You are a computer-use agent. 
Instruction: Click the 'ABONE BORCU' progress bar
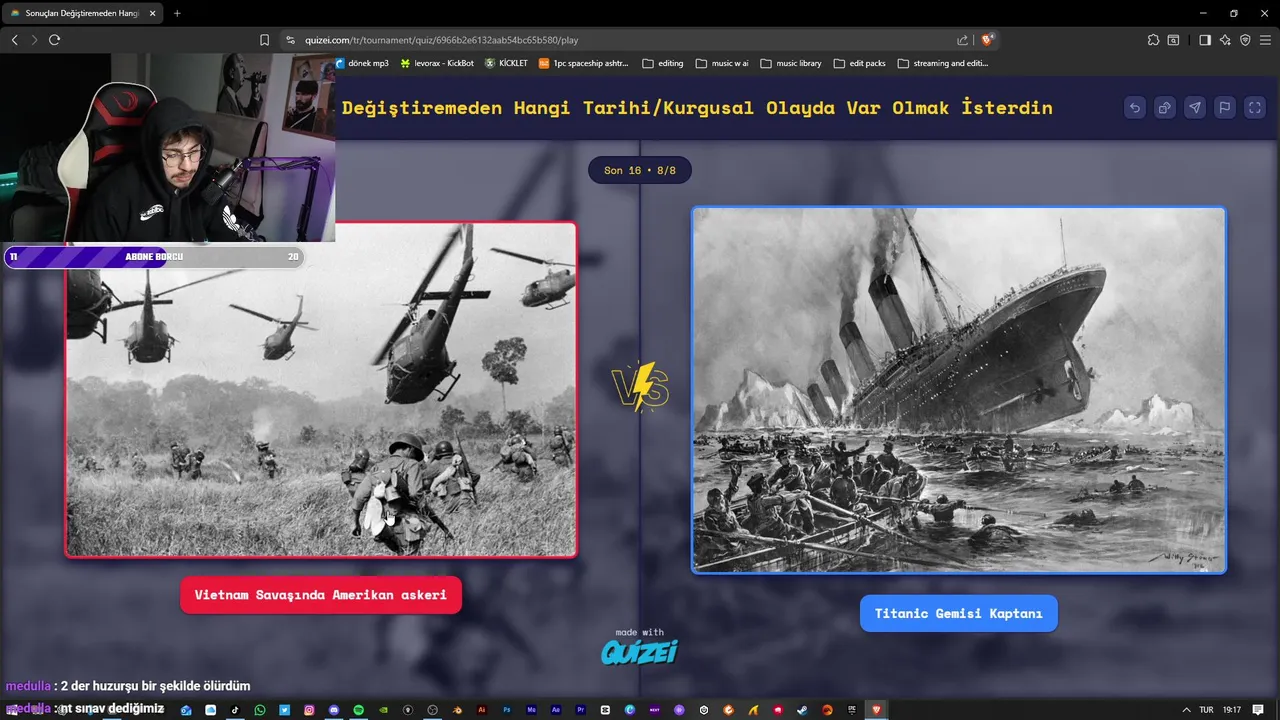click(x=154, y=257)
